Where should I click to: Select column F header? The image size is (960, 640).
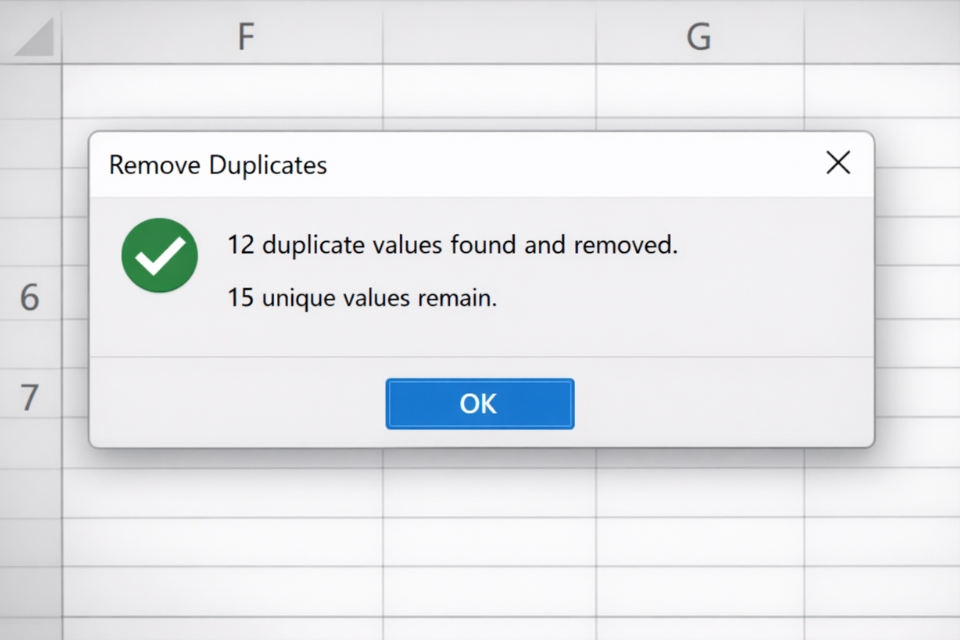(246, 35)
